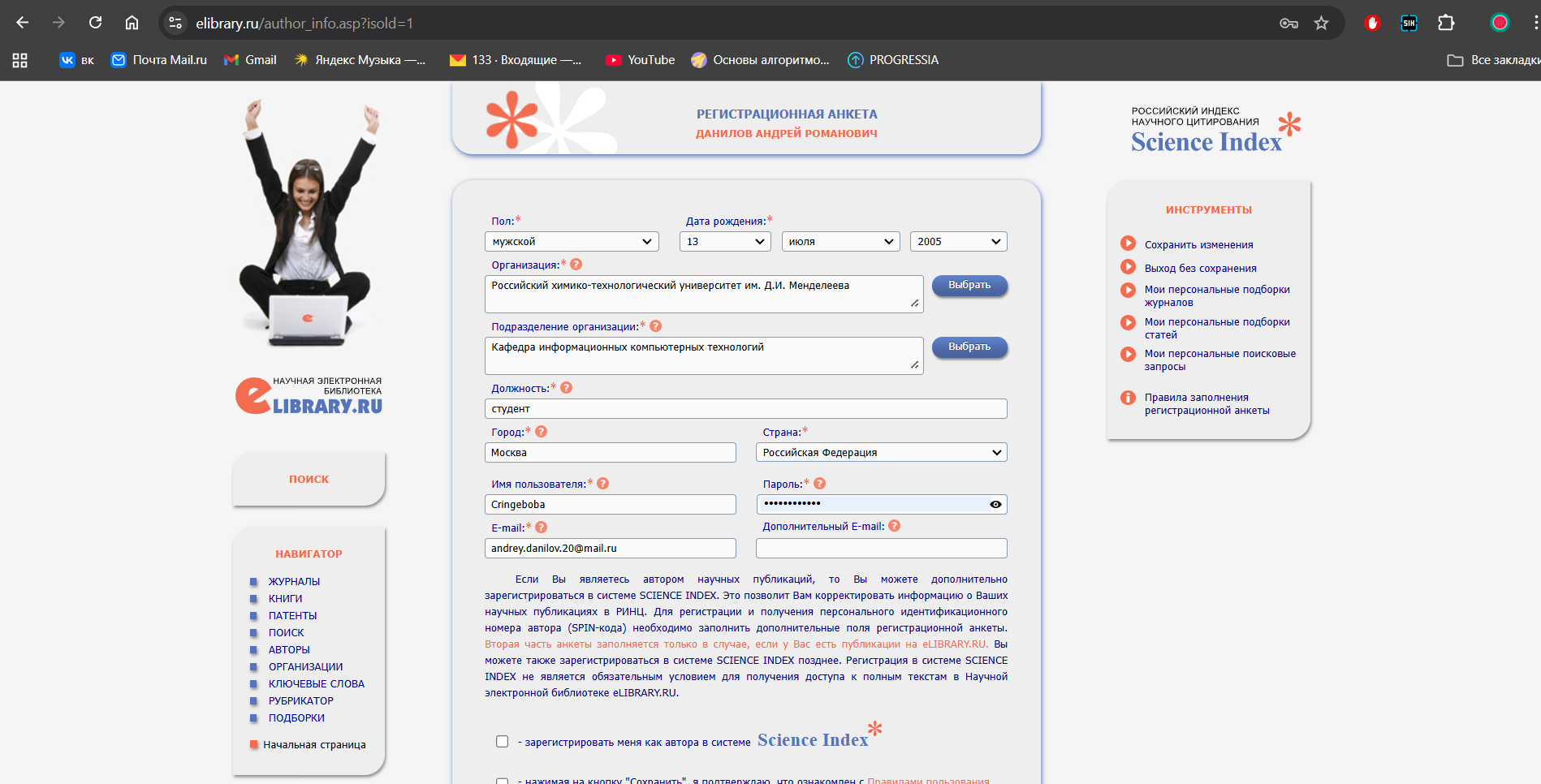Click the info icon for registration rules

coord(1128,398)
